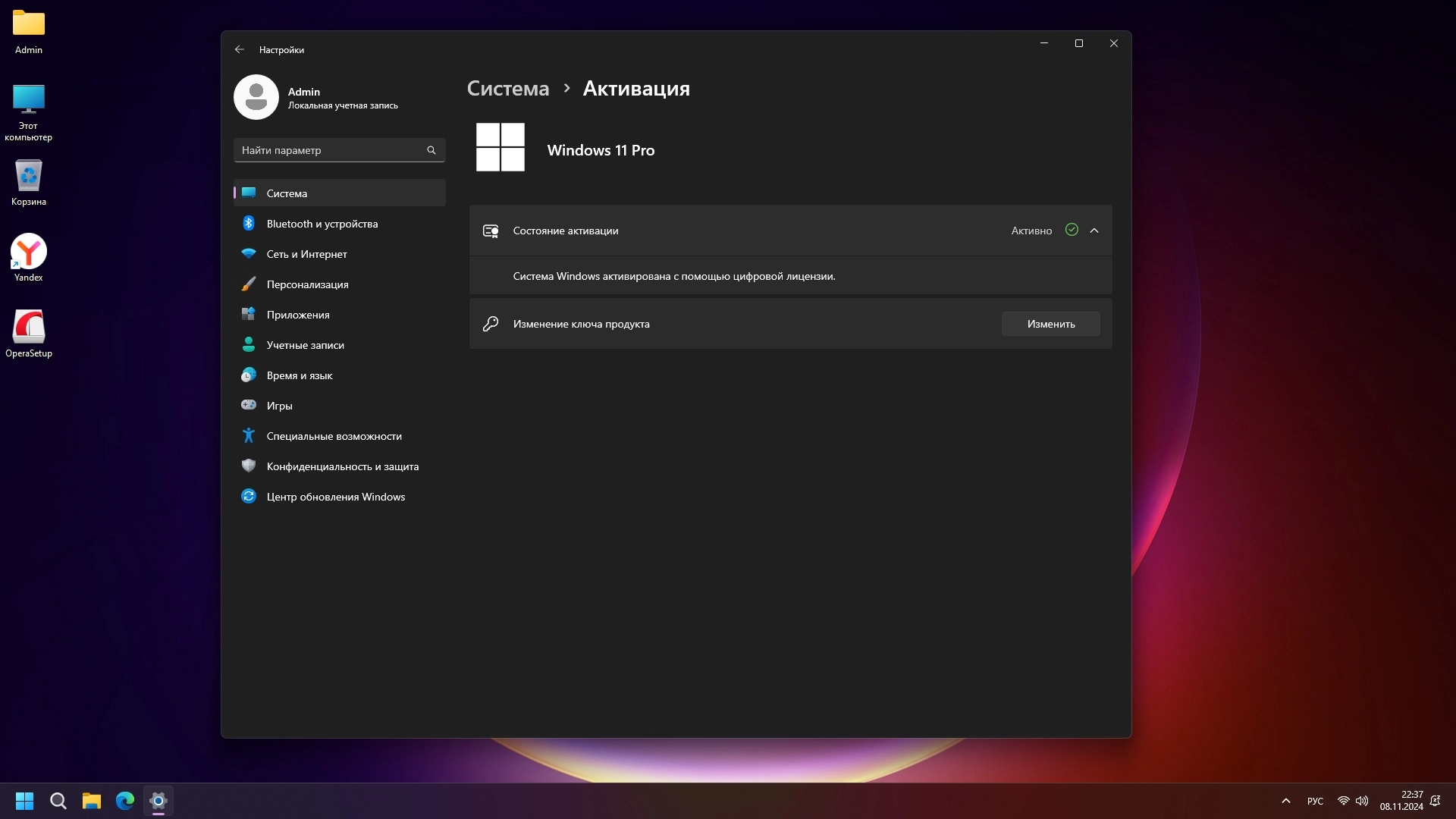
Task: Open Приложения settings category
Action: coord(297,315)
